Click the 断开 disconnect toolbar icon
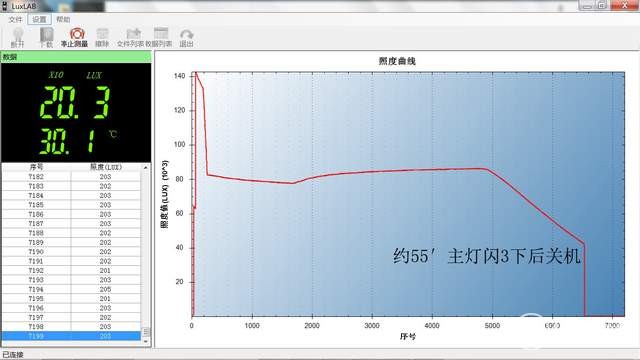This screenshot has height=360, width=640. (18, 35)
